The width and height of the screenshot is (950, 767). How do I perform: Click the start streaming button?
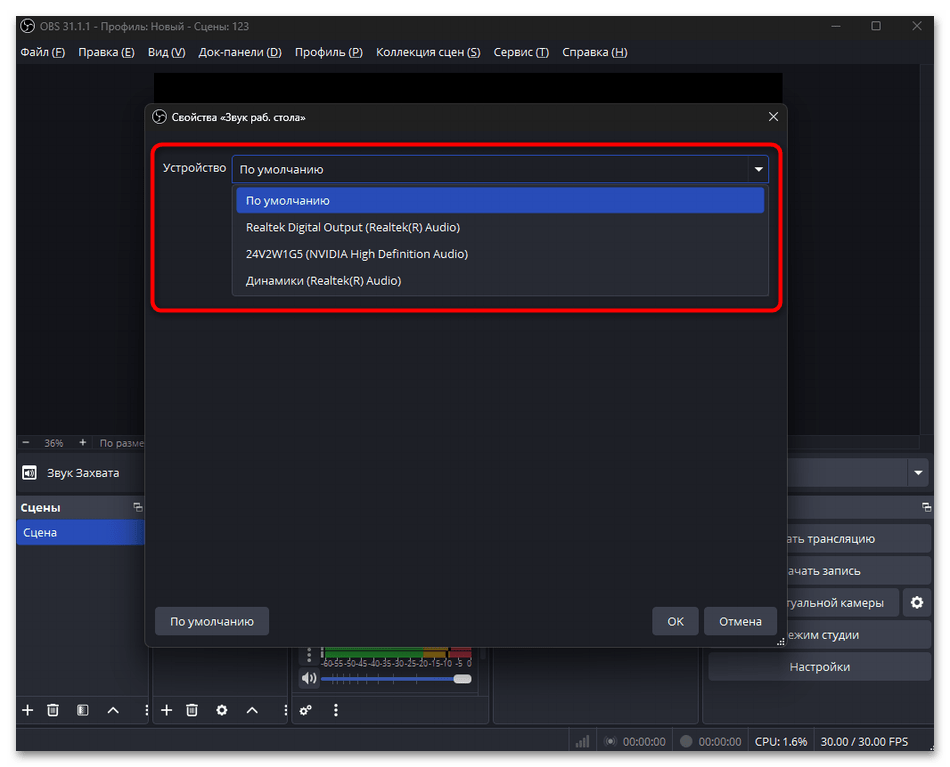click(x=859, y=539)
